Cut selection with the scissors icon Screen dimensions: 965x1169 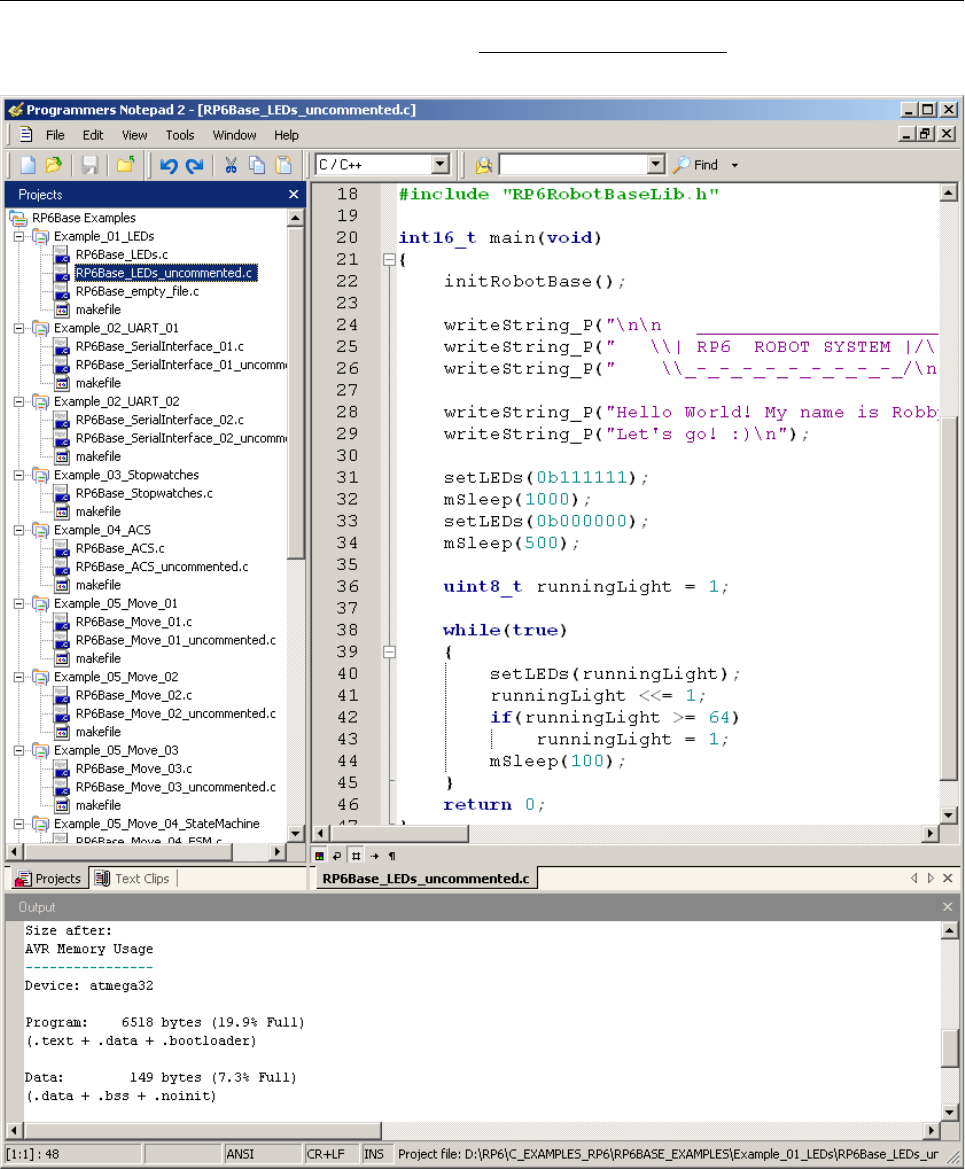pos(231,165)
